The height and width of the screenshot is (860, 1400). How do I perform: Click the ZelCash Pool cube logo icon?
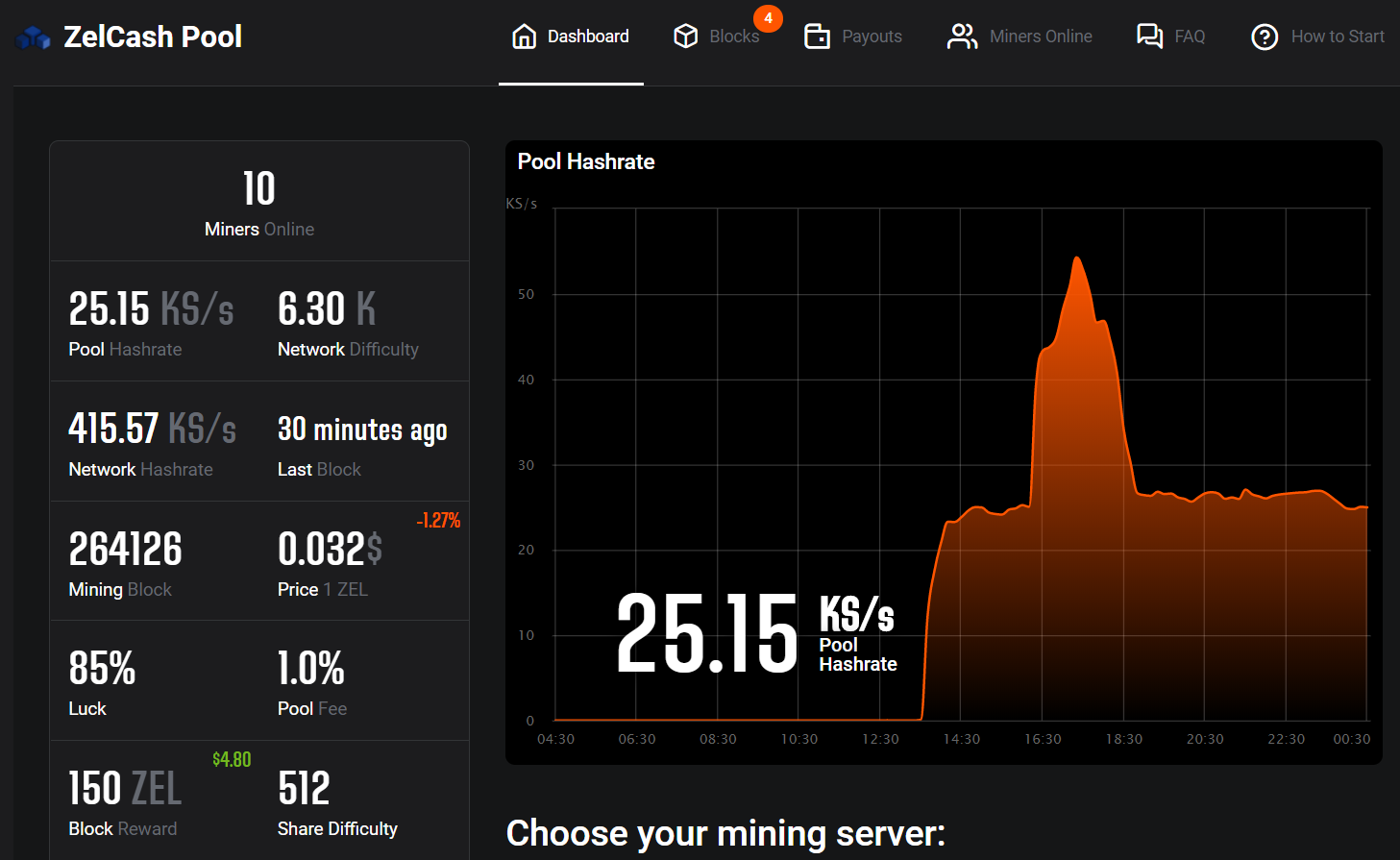pos(34,38)
